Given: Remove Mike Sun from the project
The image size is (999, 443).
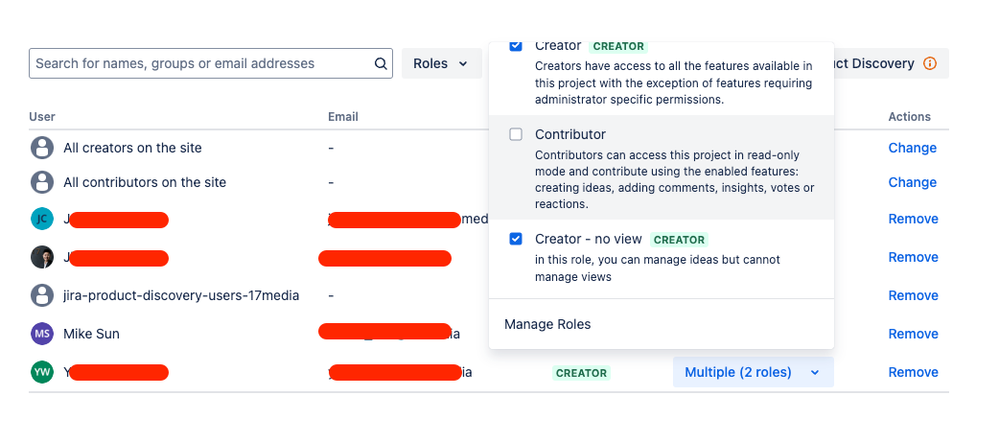Looking at the screenshot, I should [913, 334].
